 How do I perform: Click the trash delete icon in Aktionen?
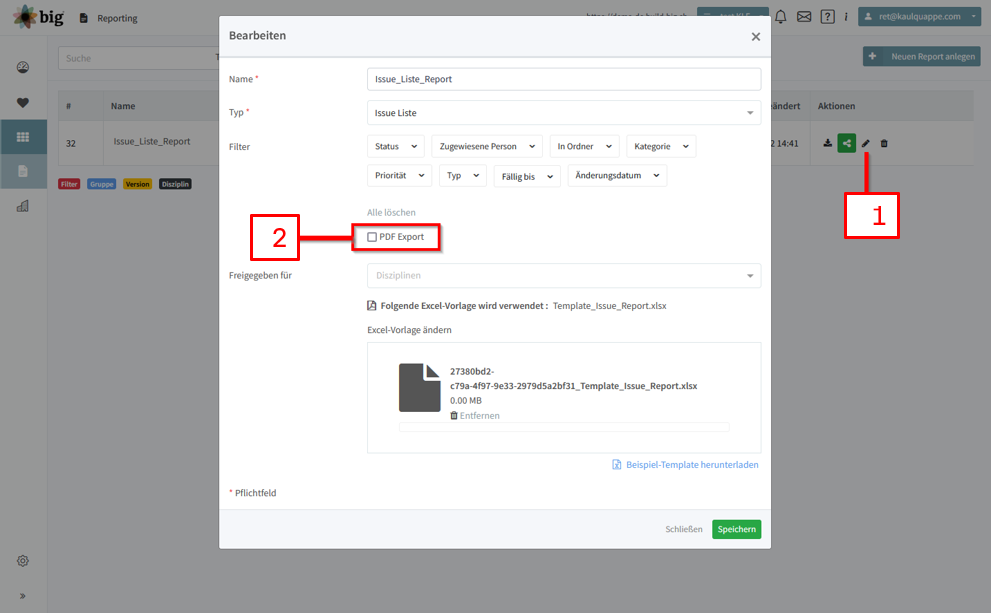pos(884,143)
